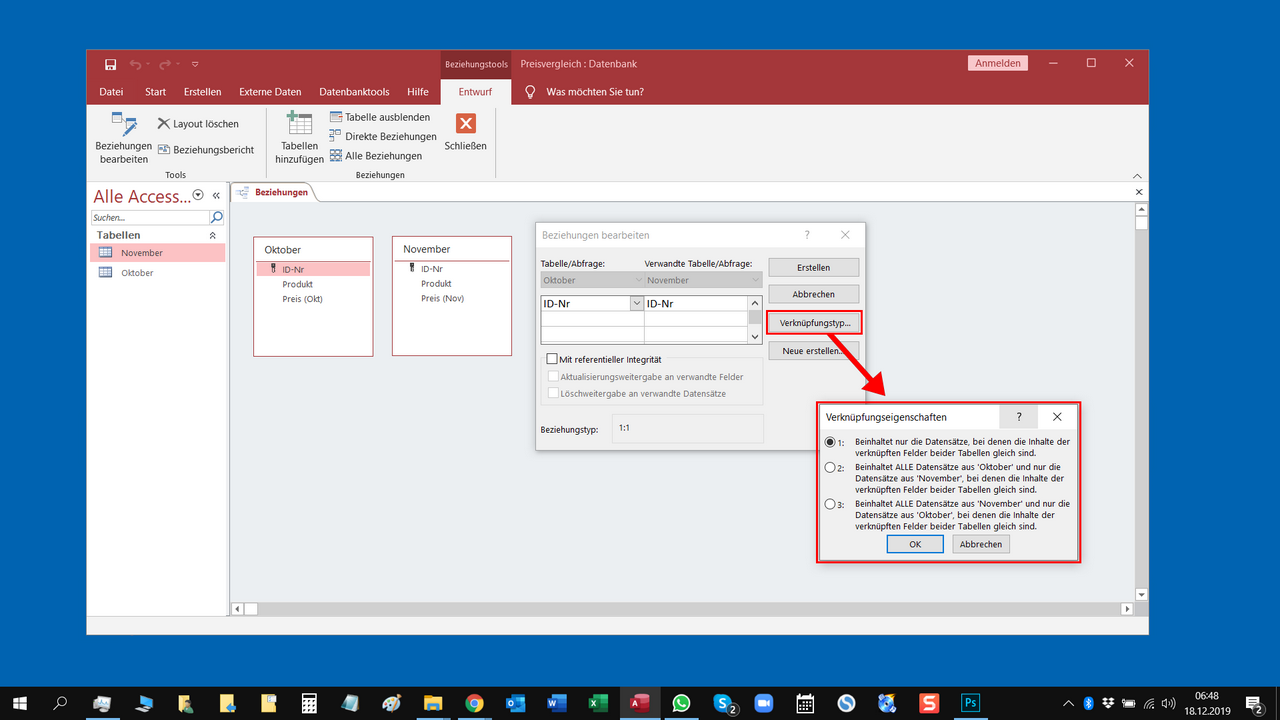
Task: Click help question mark in Beziehungen bearbeiten dialog
Action: (807, 235)
